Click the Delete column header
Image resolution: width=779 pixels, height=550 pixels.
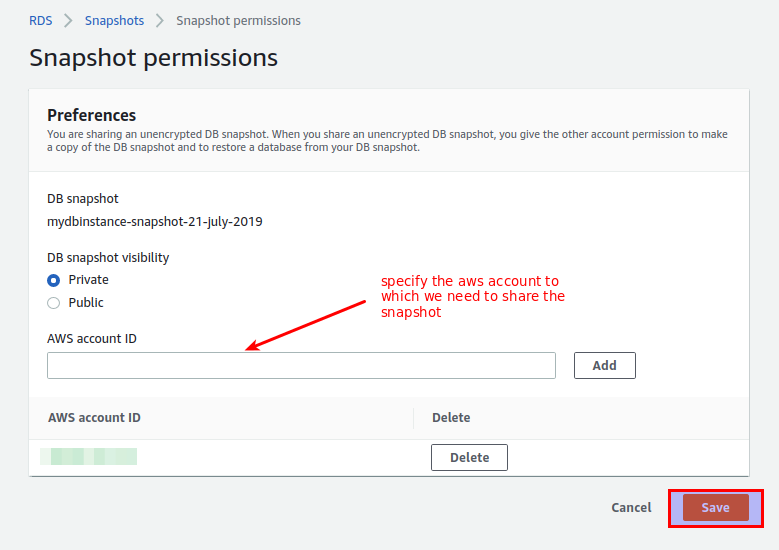[x=451, y=418]
